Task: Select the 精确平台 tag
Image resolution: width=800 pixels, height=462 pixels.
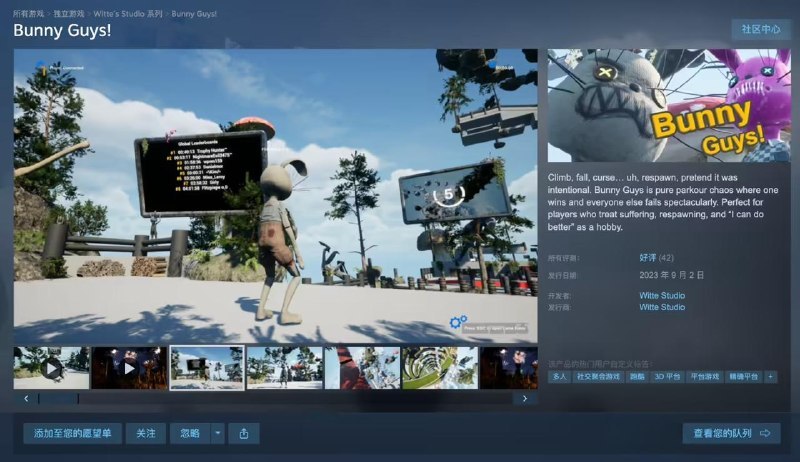Action: pos(743,377)
